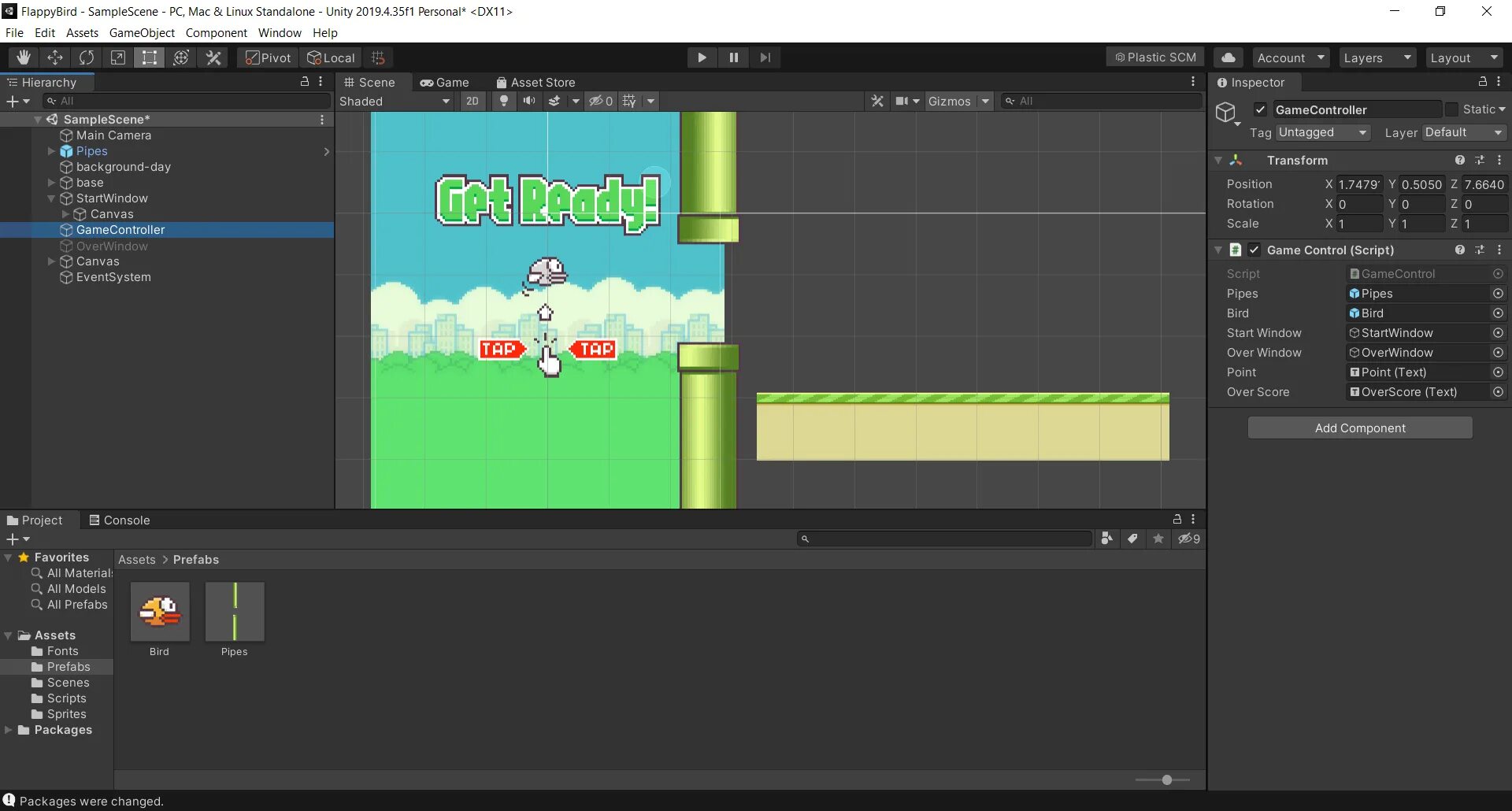This screenshot has width=1512, height=811.
Task: Open Layer dropdown in Inspector
Action: pos(1464,132)
